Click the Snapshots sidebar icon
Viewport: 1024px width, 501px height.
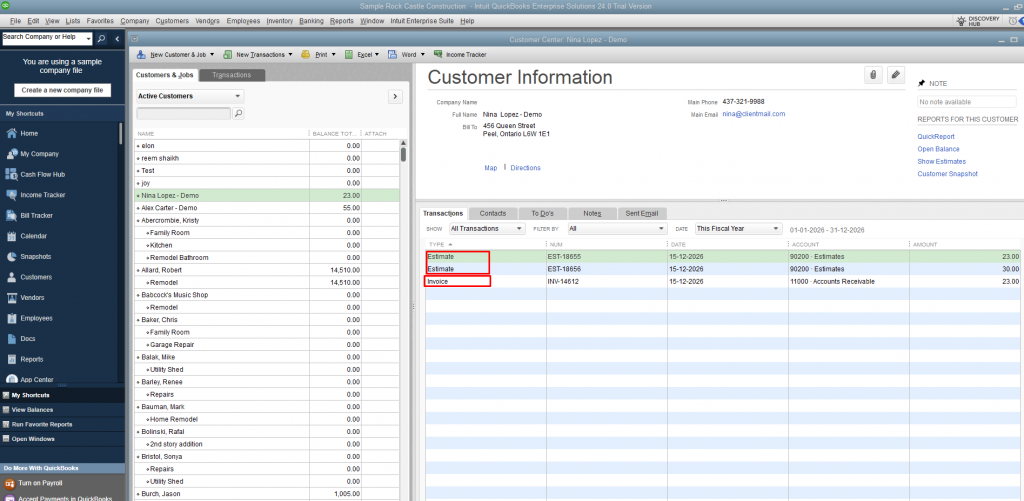coord(11,256)
